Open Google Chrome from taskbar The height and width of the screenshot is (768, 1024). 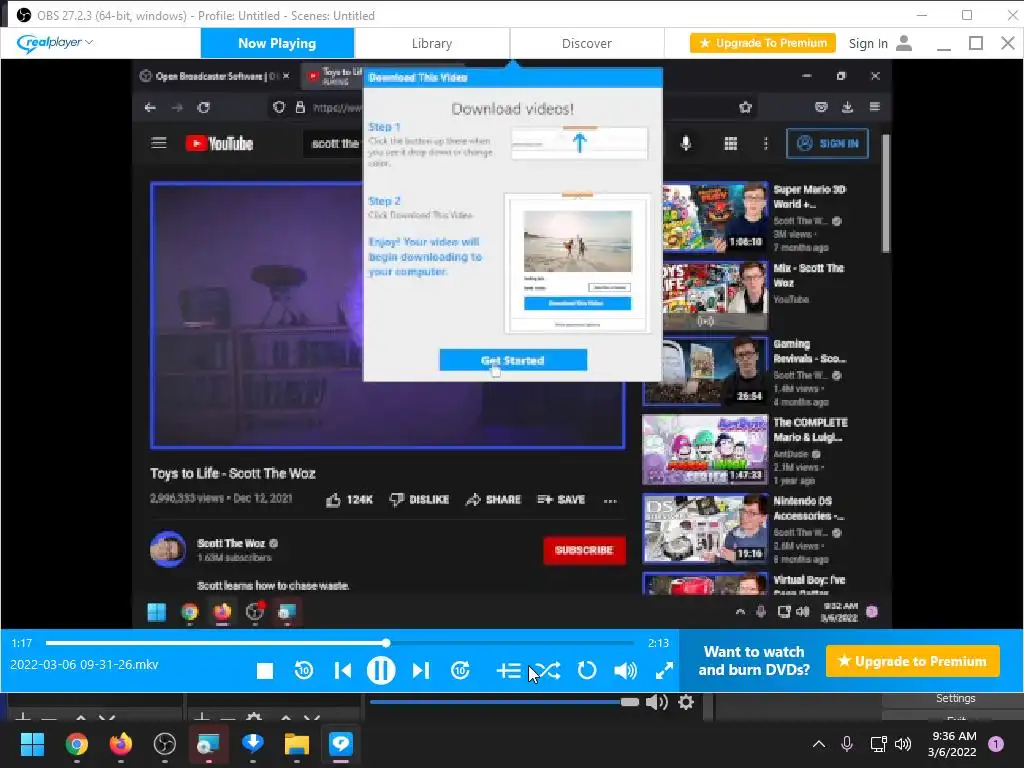coord(76,744)
